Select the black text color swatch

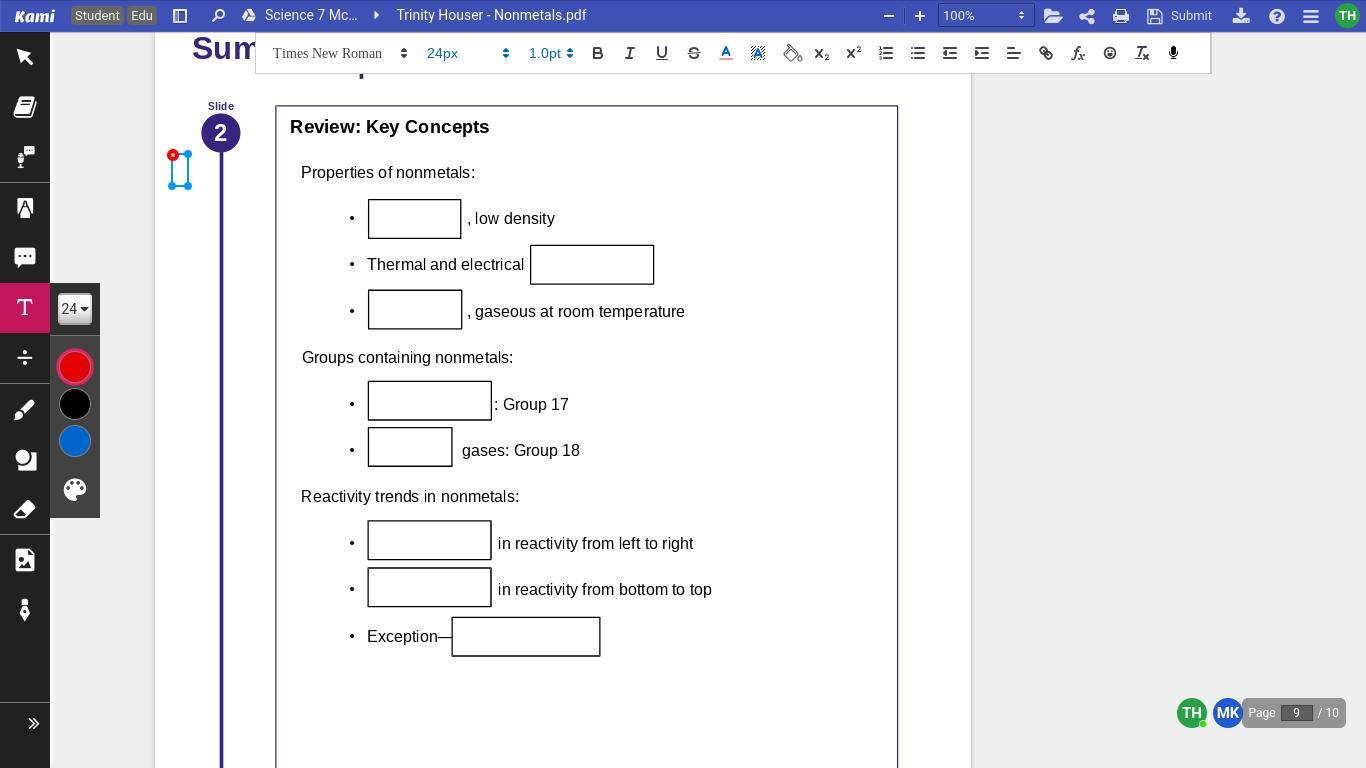(75, 404)
